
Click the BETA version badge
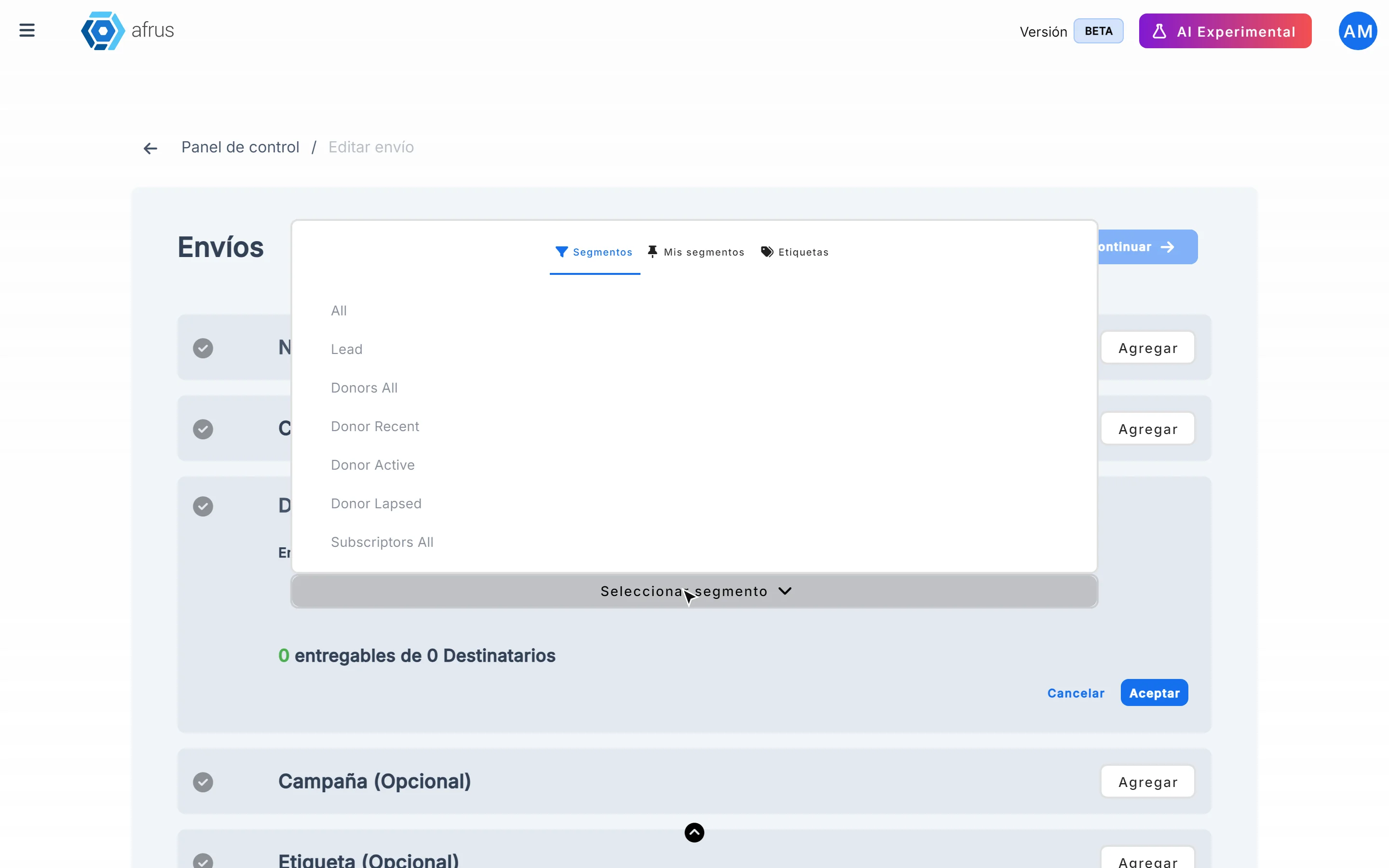tap(1098, 31)
